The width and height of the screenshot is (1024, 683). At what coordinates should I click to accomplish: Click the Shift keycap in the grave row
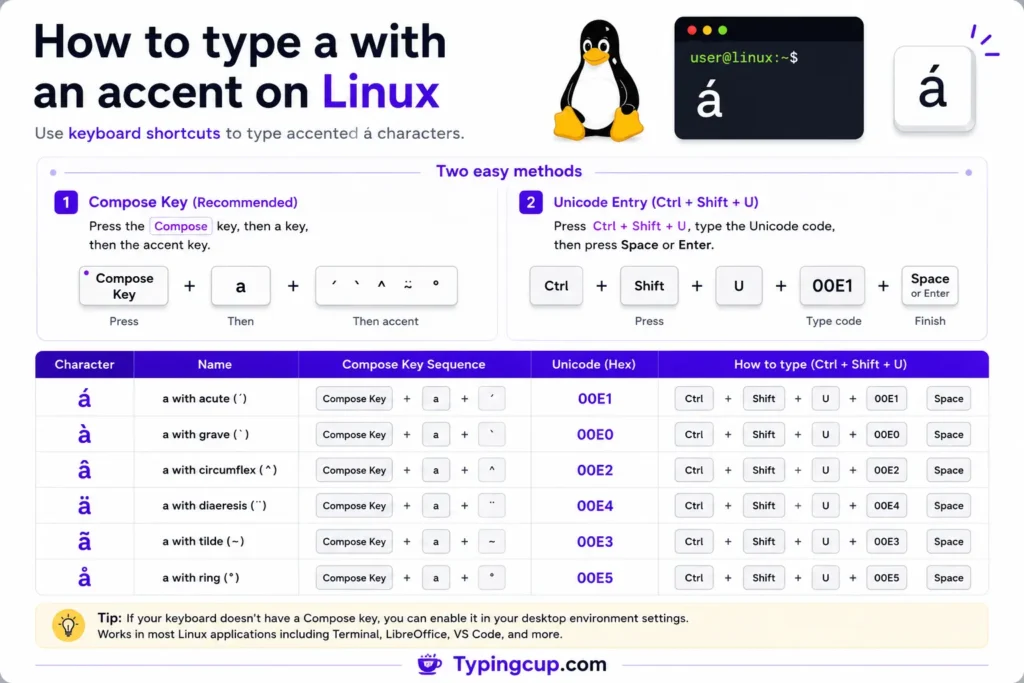pyautogui.click(x=763, y=434)
